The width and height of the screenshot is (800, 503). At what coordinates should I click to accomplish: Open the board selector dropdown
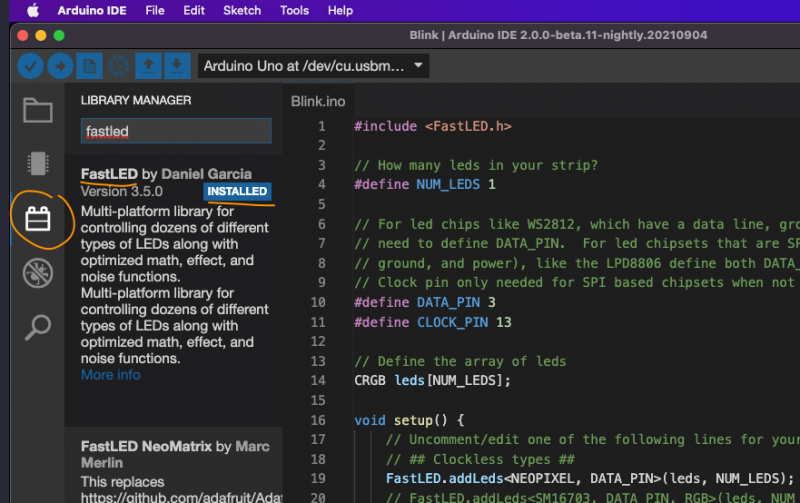point(313,66)
